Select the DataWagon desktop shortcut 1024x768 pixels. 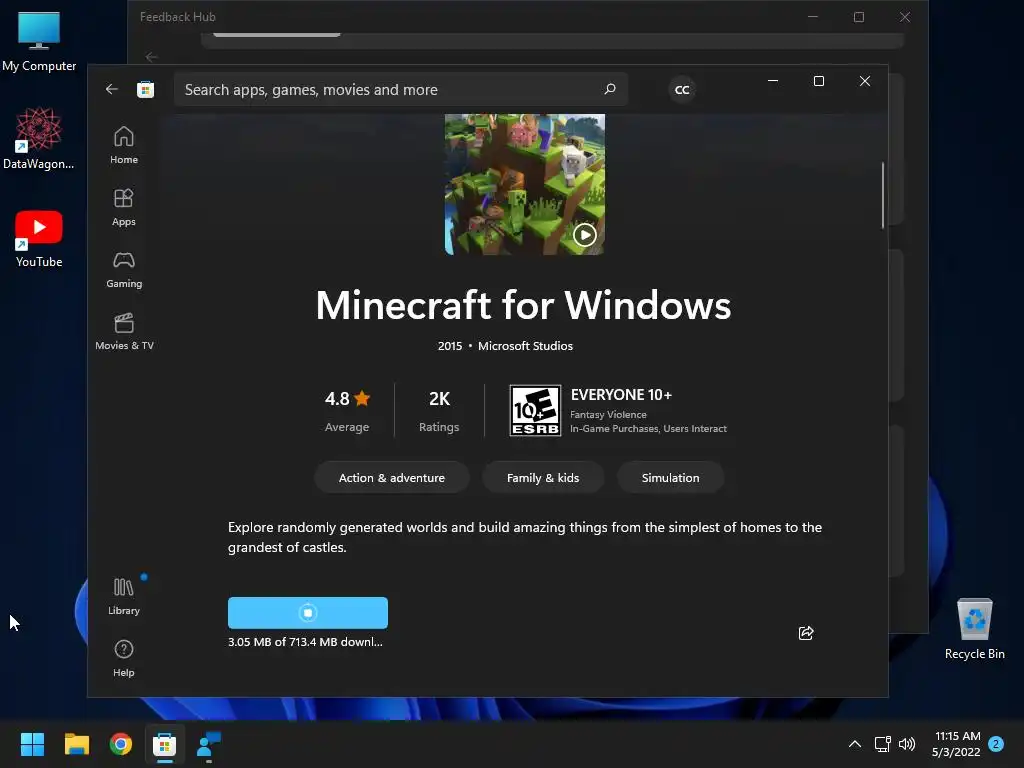[x=39, y=138]
